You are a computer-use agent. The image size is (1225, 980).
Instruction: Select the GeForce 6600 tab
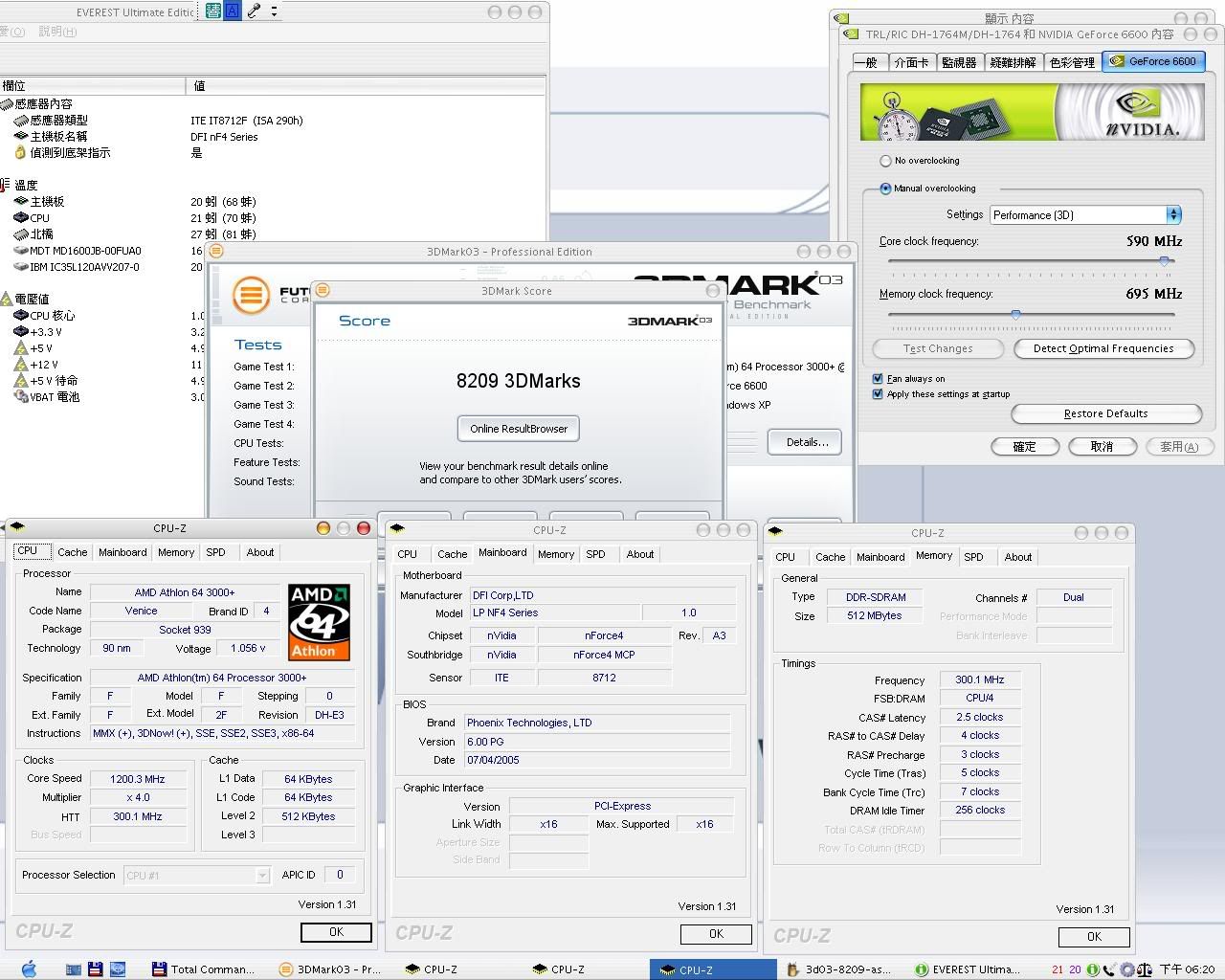(x=1153, y=61)
